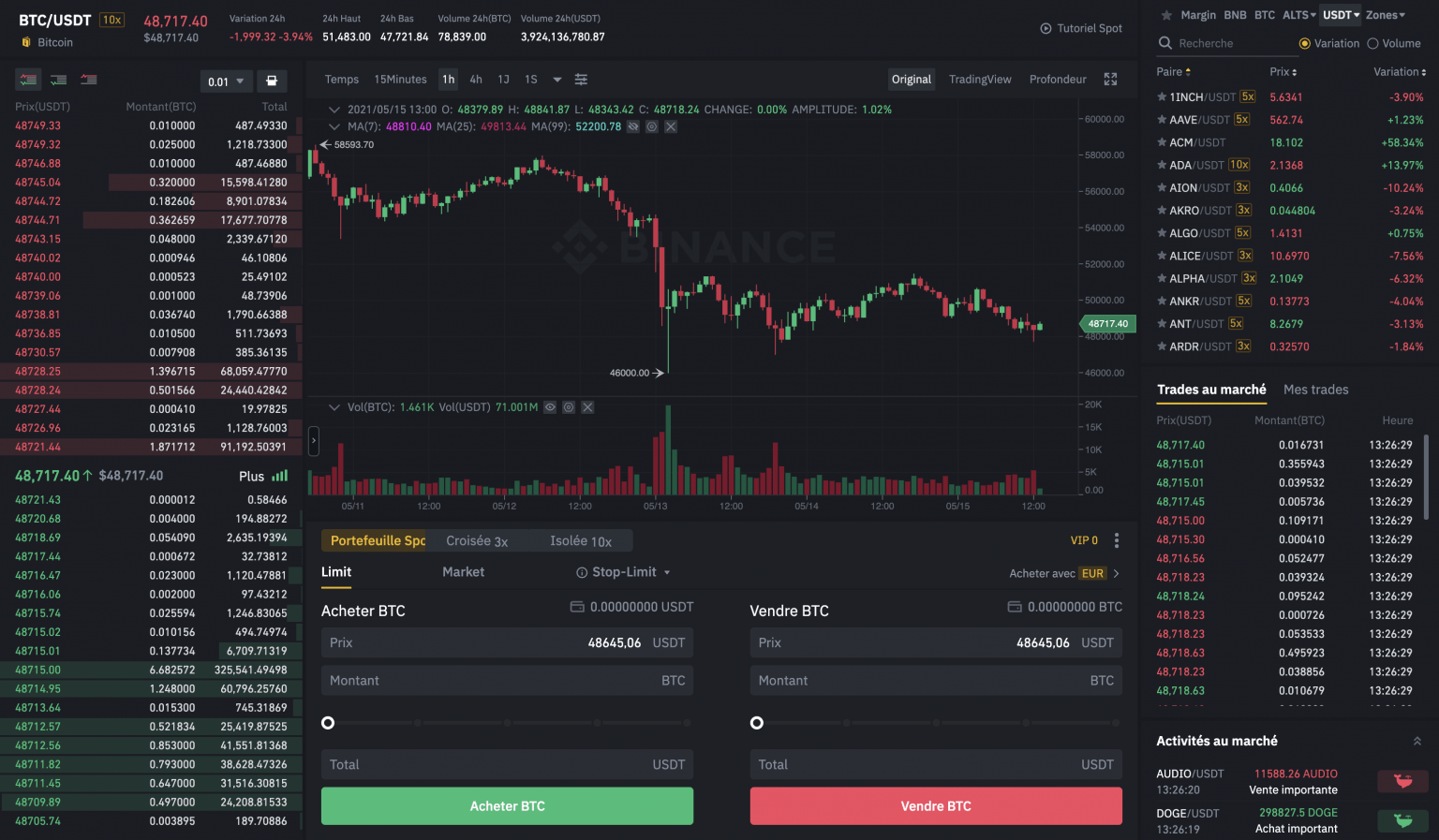Select Volume radio button

tap(1372, 43)
